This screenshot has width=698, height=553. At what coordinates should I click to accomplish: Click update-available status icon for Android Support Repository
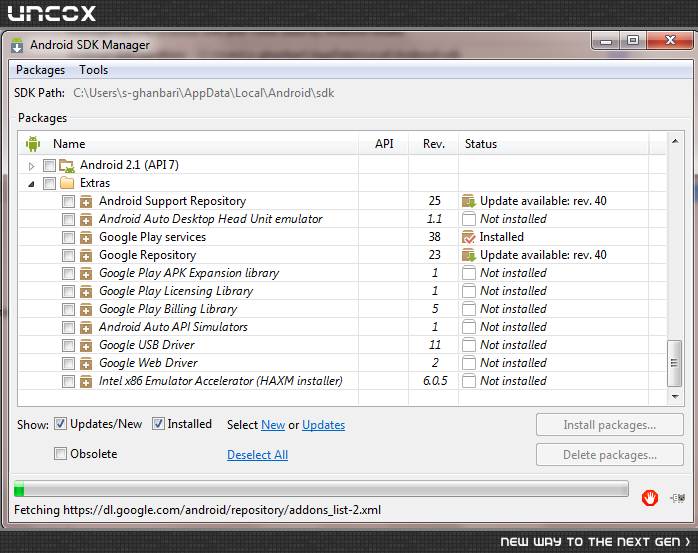click(469, 201)
